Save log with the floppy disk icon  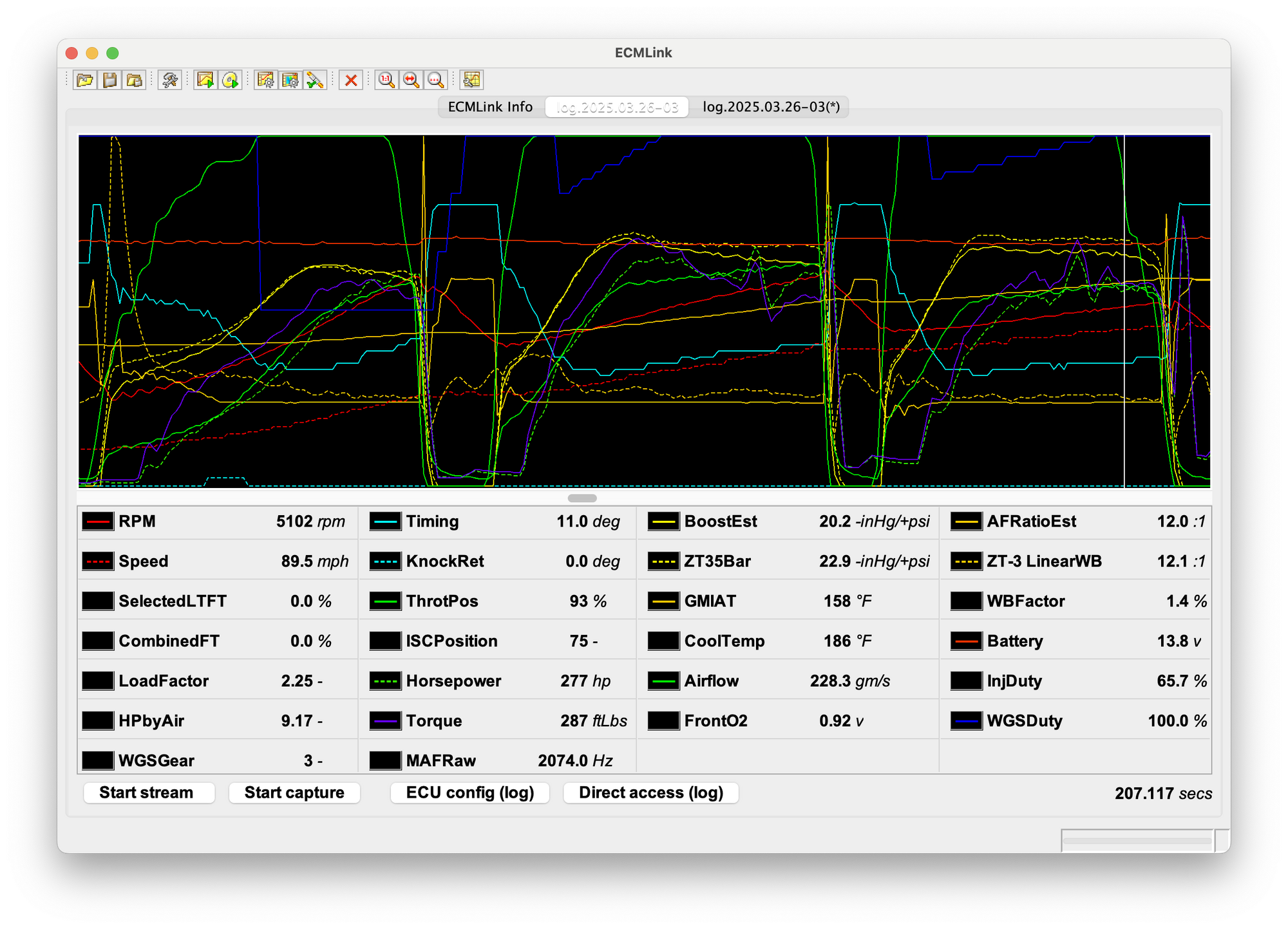point(110,80)
